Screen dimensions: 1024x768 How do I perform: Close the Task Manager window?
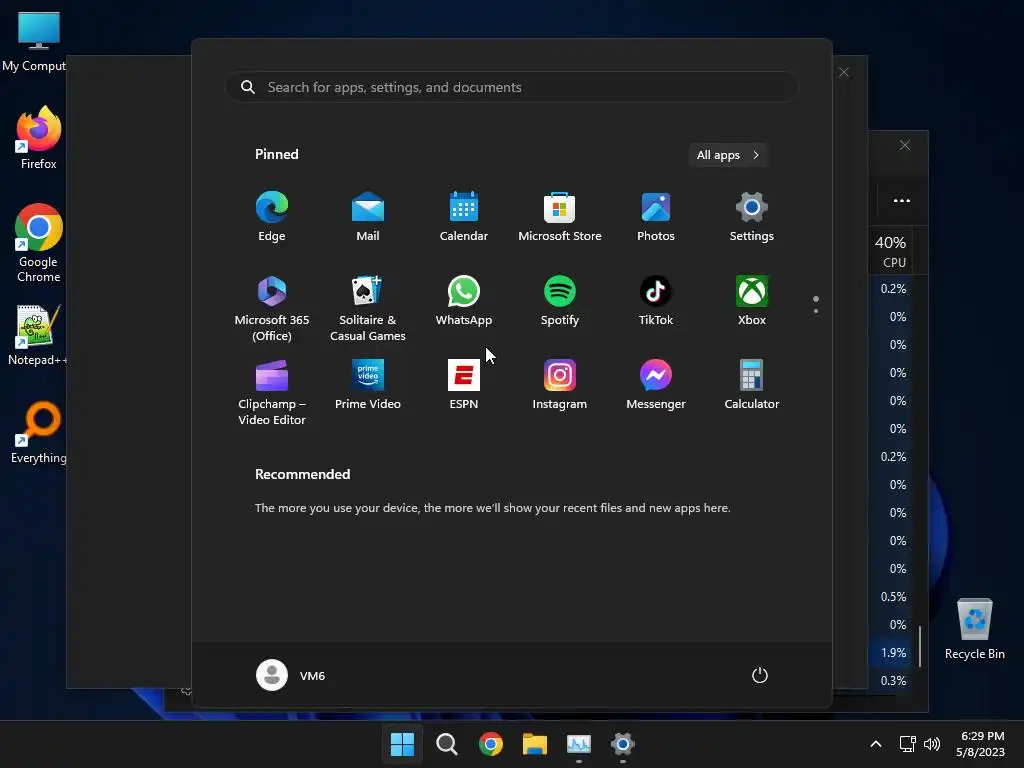[904, 145]
